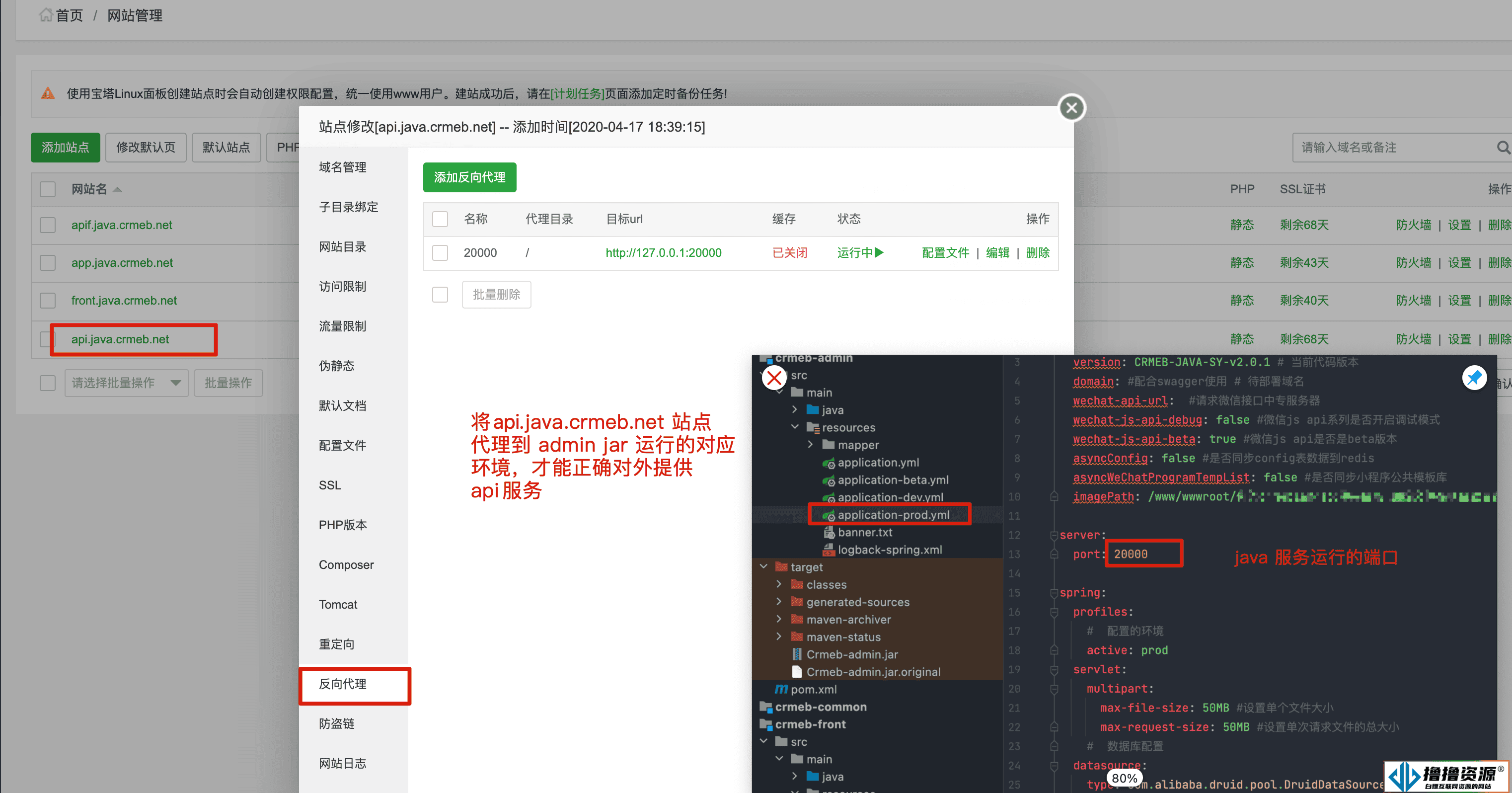Click 首页 in the breadcrumb
The image size is (1512, 793).
coord(69,15)
